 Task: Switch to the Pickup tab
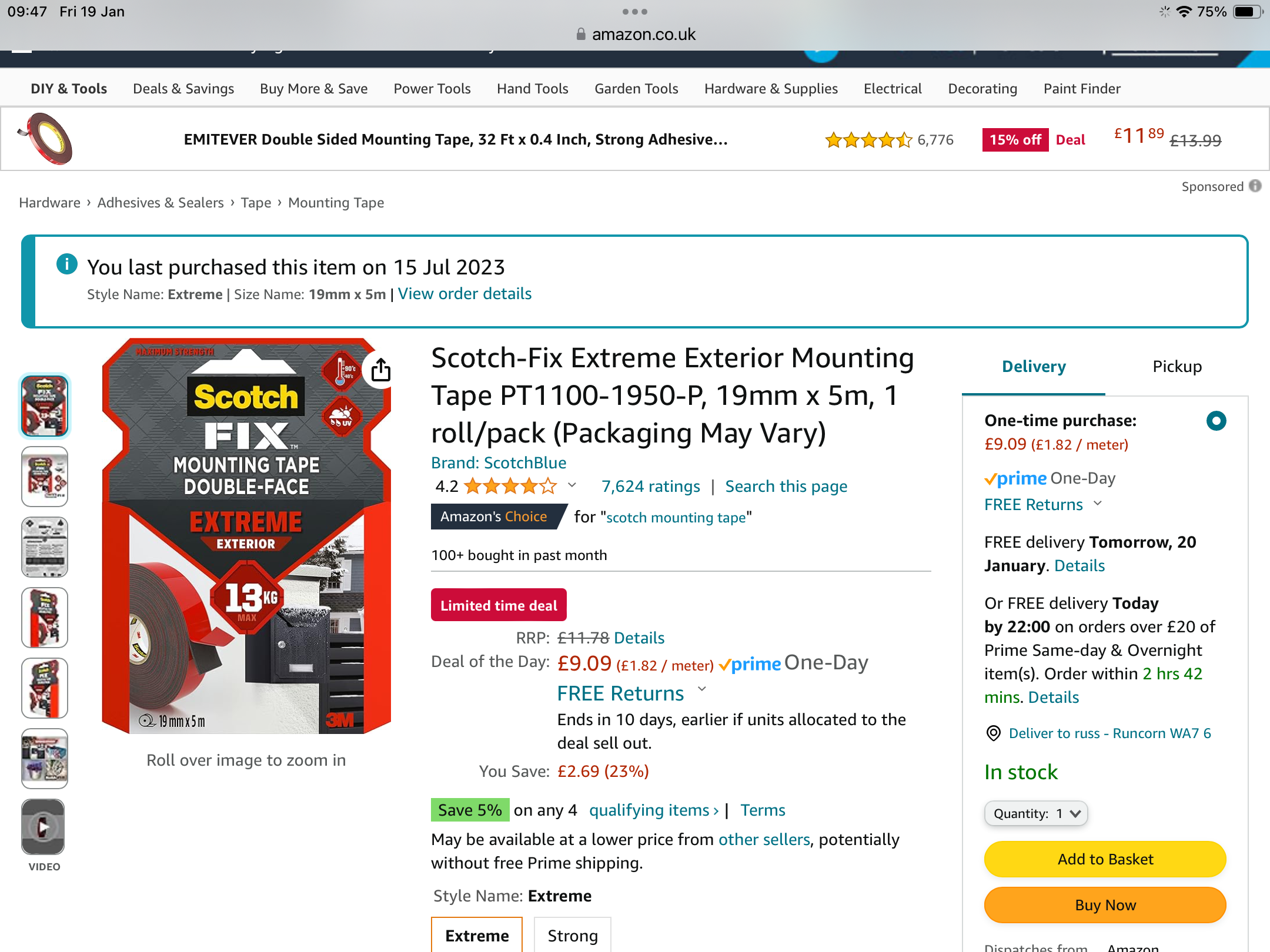(1177, 366)
